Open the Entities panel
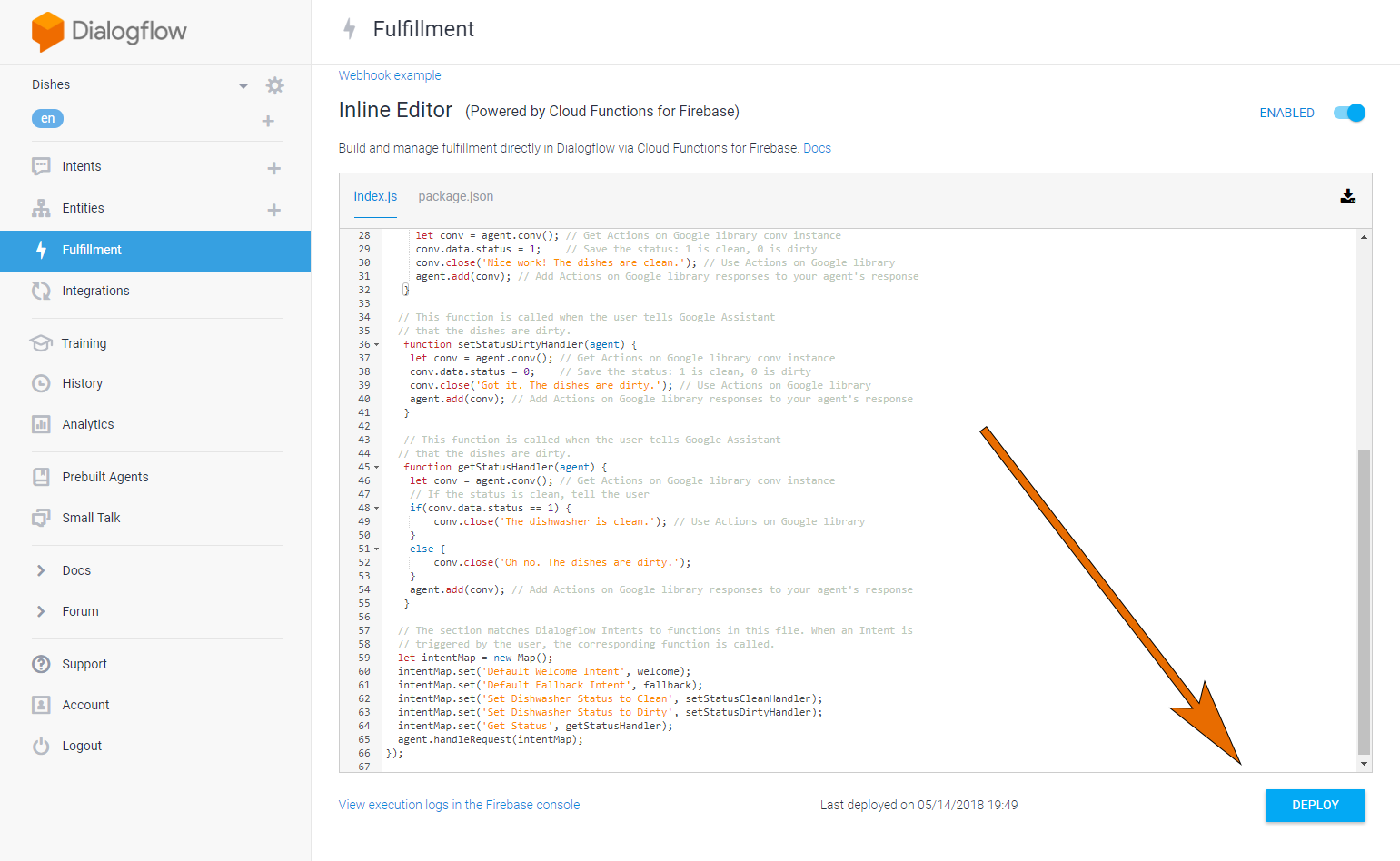The width and height of the screenshot is (1400, 861). [x=83, y=208]
